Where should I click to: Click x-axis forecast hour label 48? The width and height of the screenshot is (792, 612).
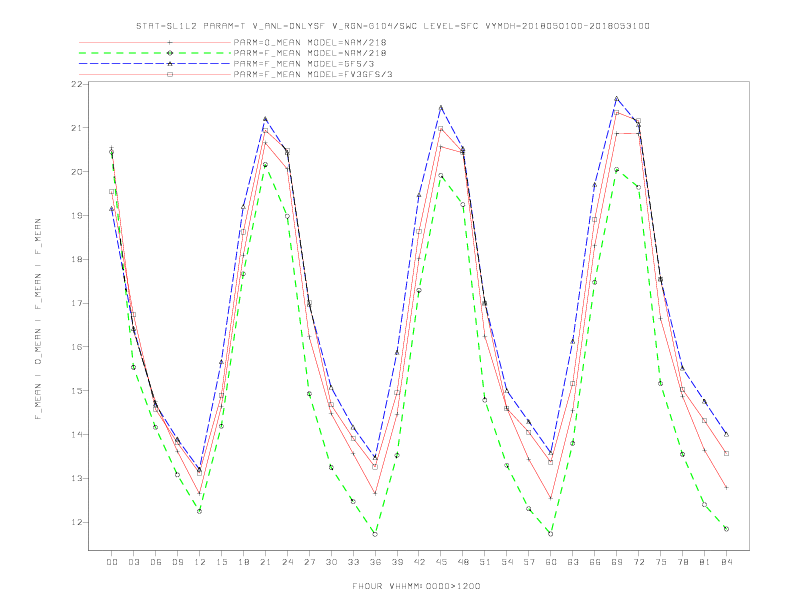coord(463,562)
